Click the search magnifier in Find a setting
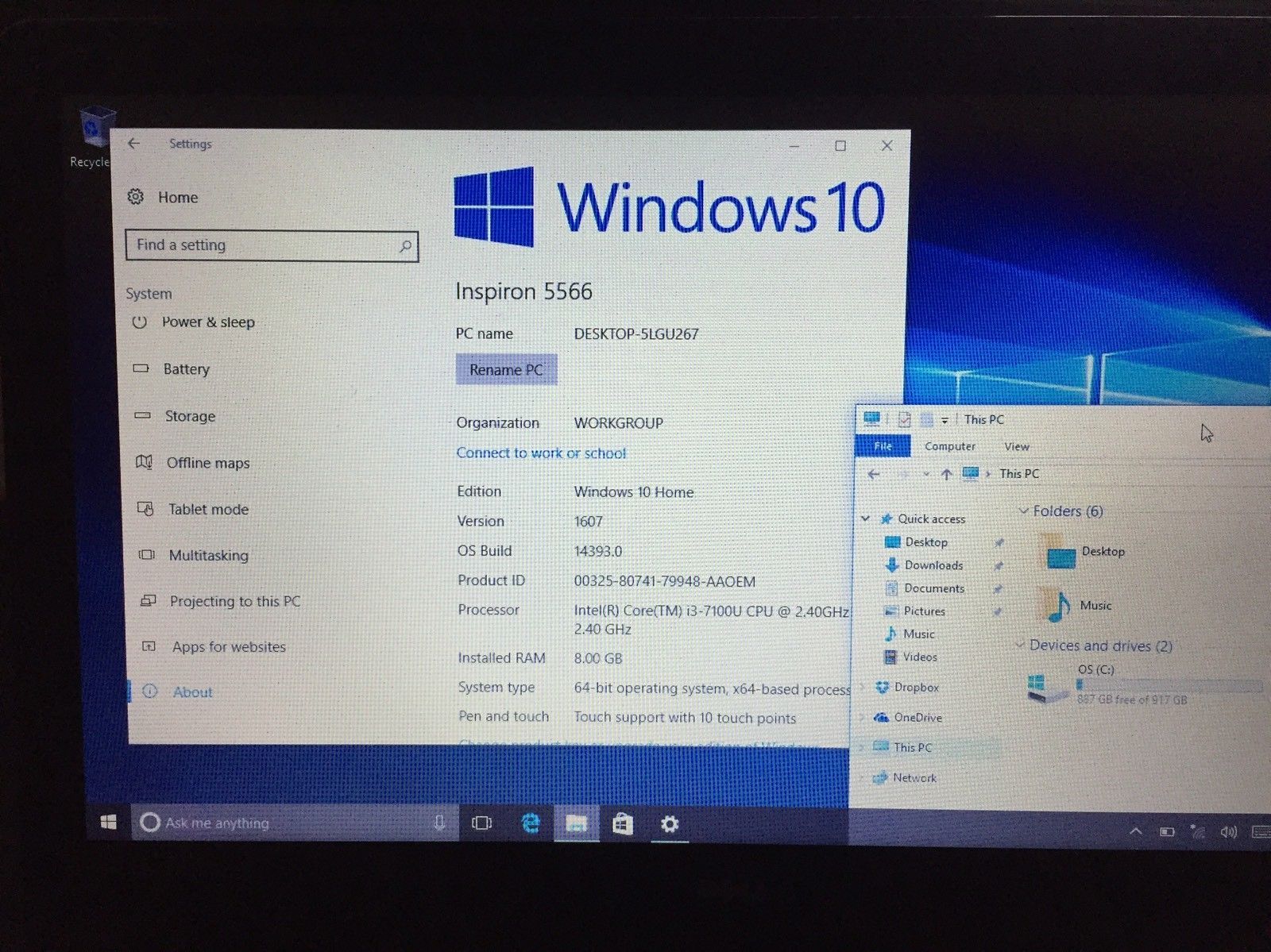Image resolution: width=1271 pixels, height=952 pixels. (405, 246)
